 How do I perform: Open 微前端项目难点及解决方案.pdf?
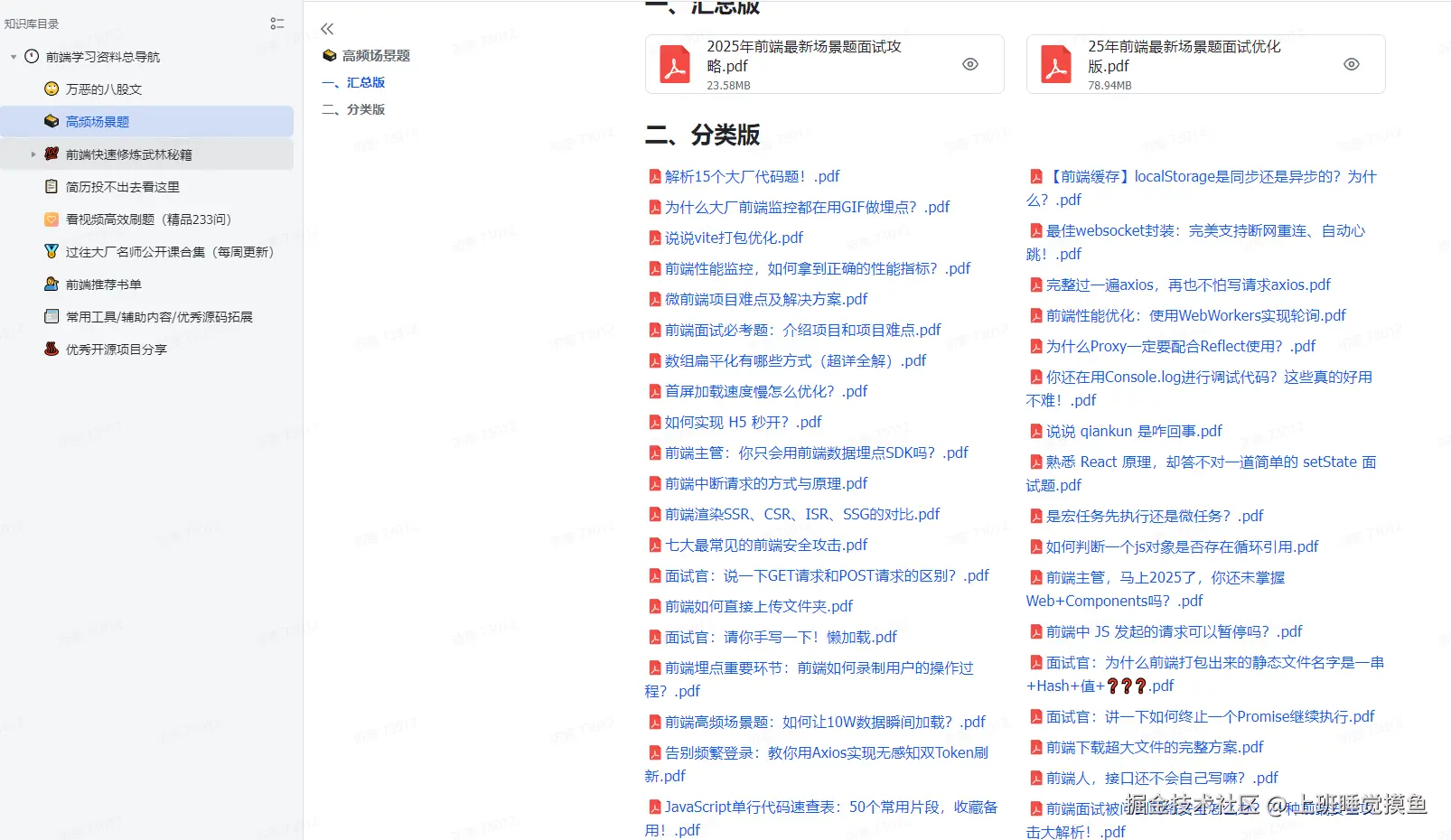click(766, 299)
